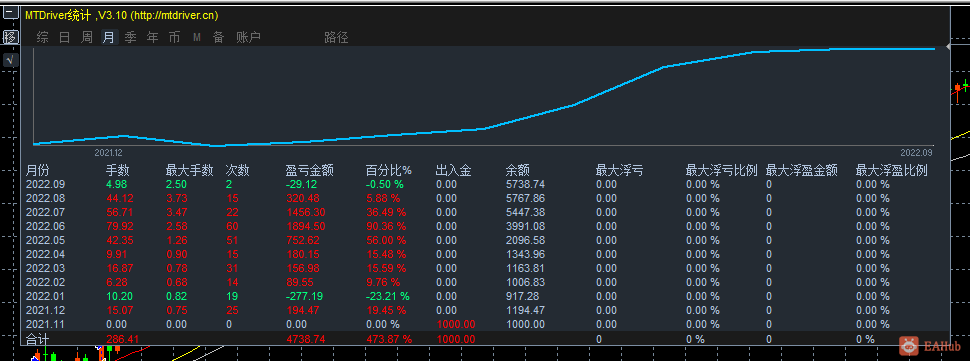Screen dimensions: 970x361
Task: Click the 最大浮亏 column header
Action: [x=619, y=171]
